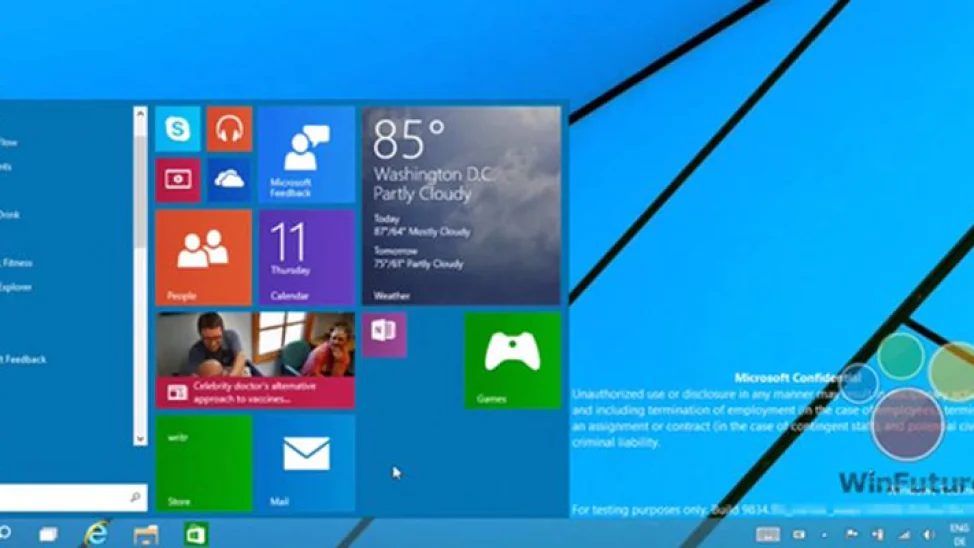Screen dimensions: 974x548
Task: Open the Skype tile
Action: (x=178, y=129)
